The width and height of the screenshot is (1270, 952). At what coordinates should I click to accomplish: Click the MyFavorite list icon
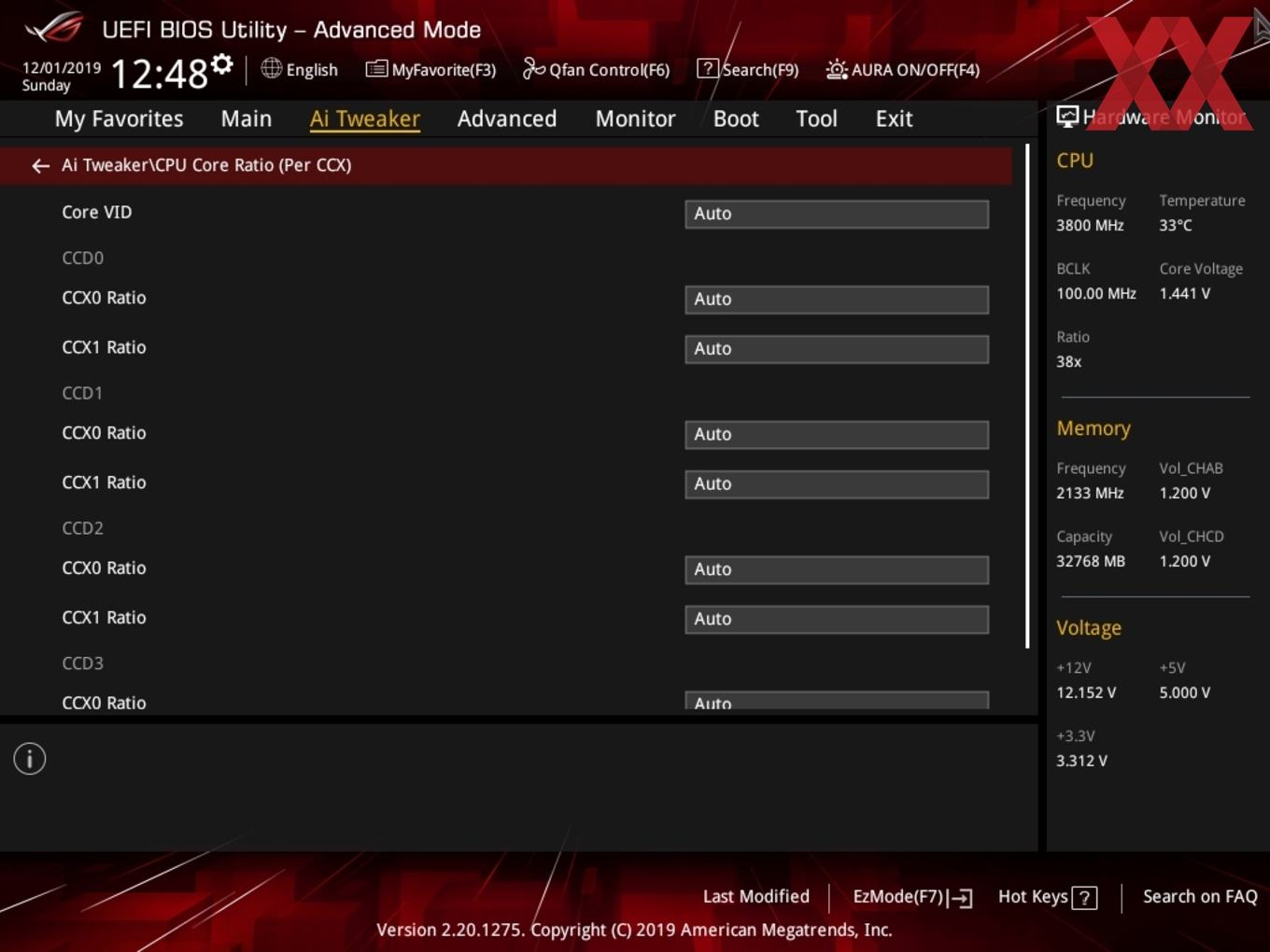(376, 69)
